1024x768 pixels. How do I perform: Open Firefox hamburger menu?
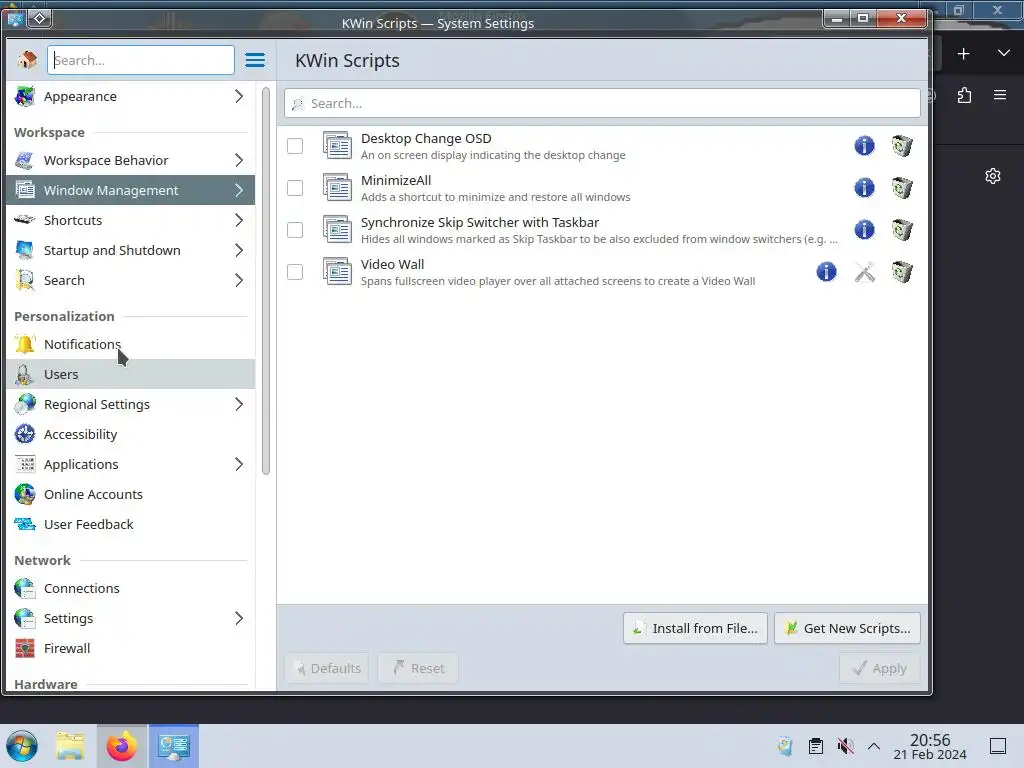[x=1000, y=95]
